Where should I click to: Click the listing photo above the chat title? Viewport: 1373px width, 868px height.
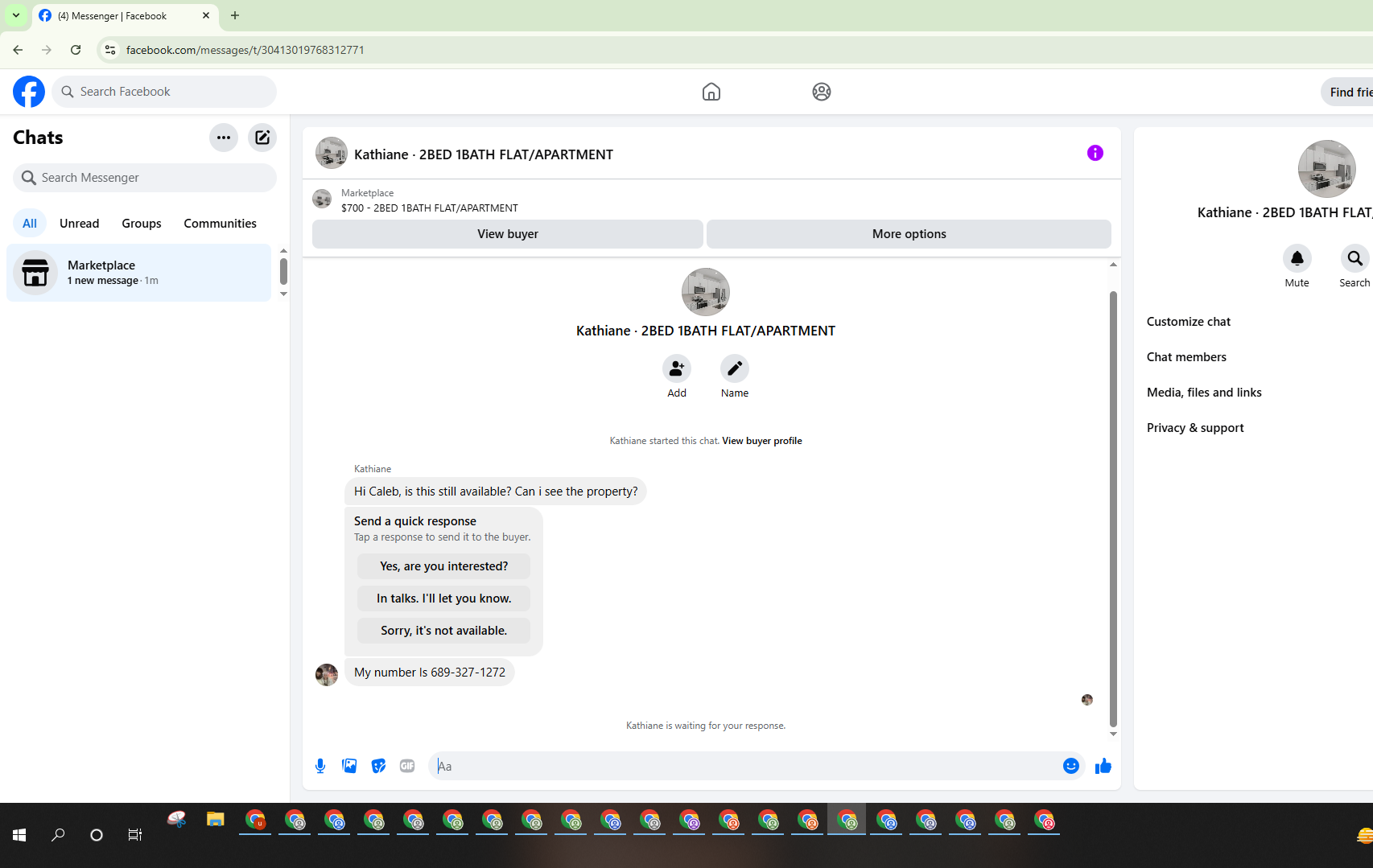[x=706, y=292]
